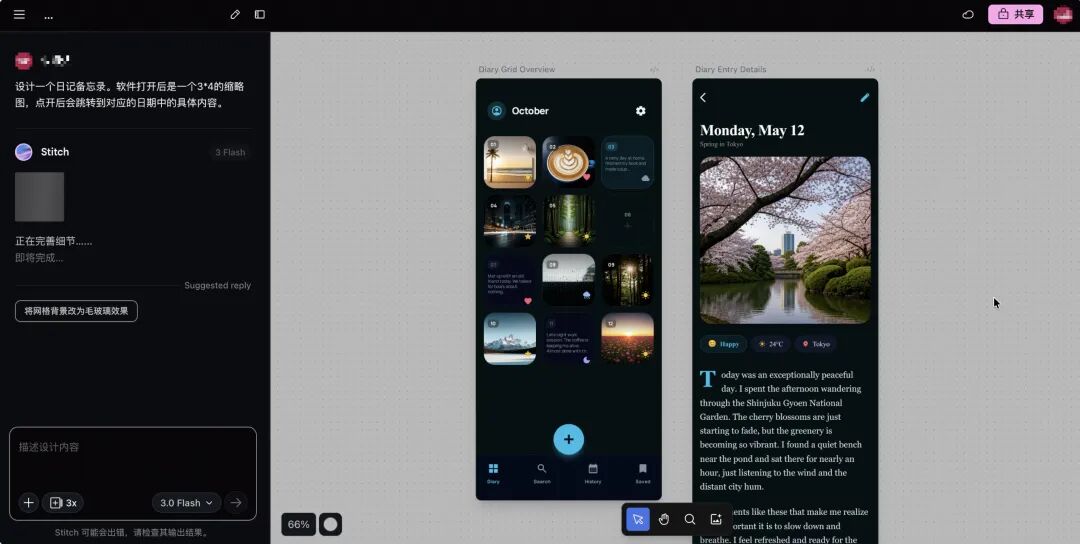Open the hamburger menu in top bar
Image resolution: width=1080 pixels, height=544 pixels.
tap(19, 15)
